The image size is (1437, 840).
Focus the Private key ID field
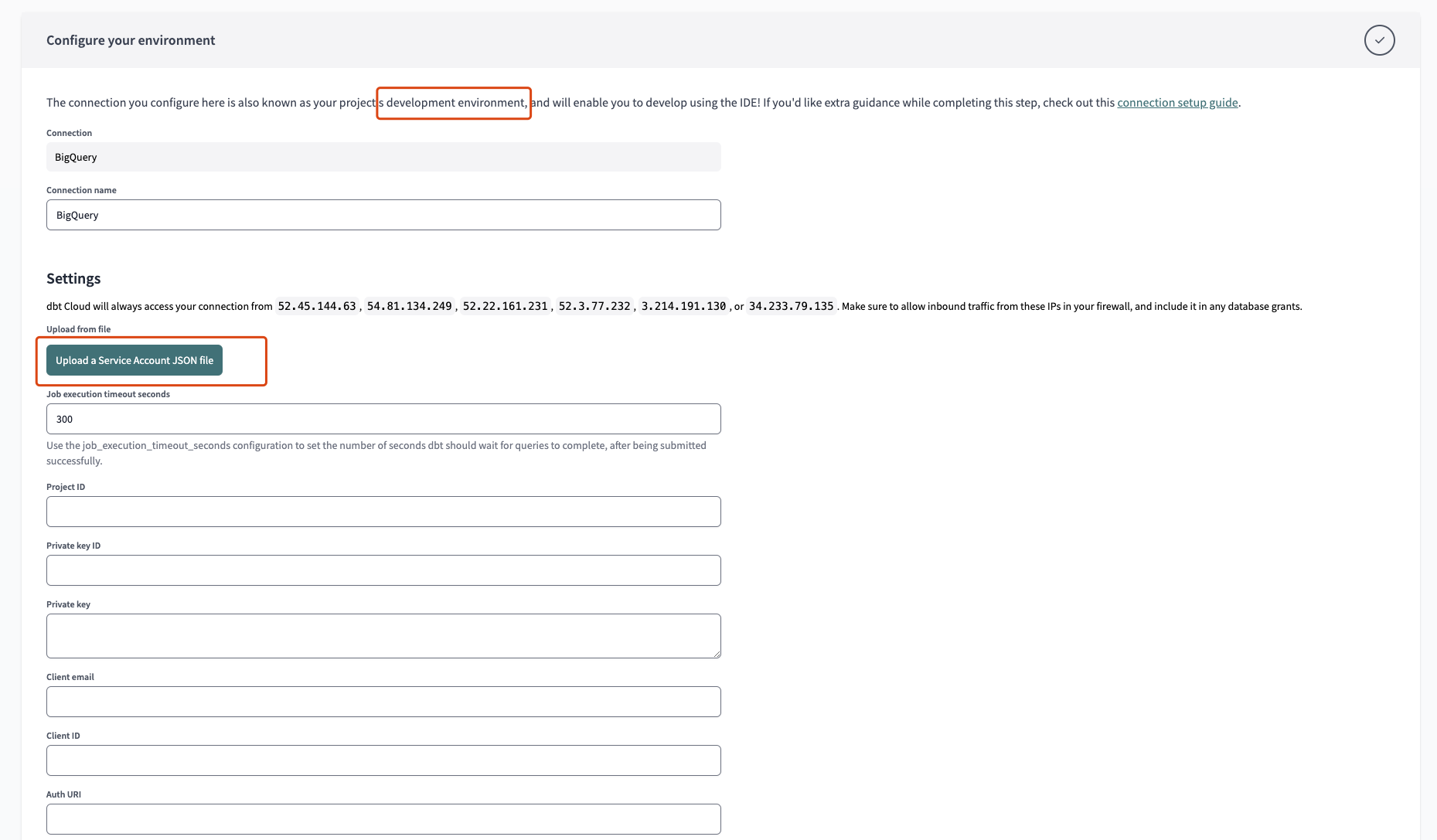click(x=383, y=570)
